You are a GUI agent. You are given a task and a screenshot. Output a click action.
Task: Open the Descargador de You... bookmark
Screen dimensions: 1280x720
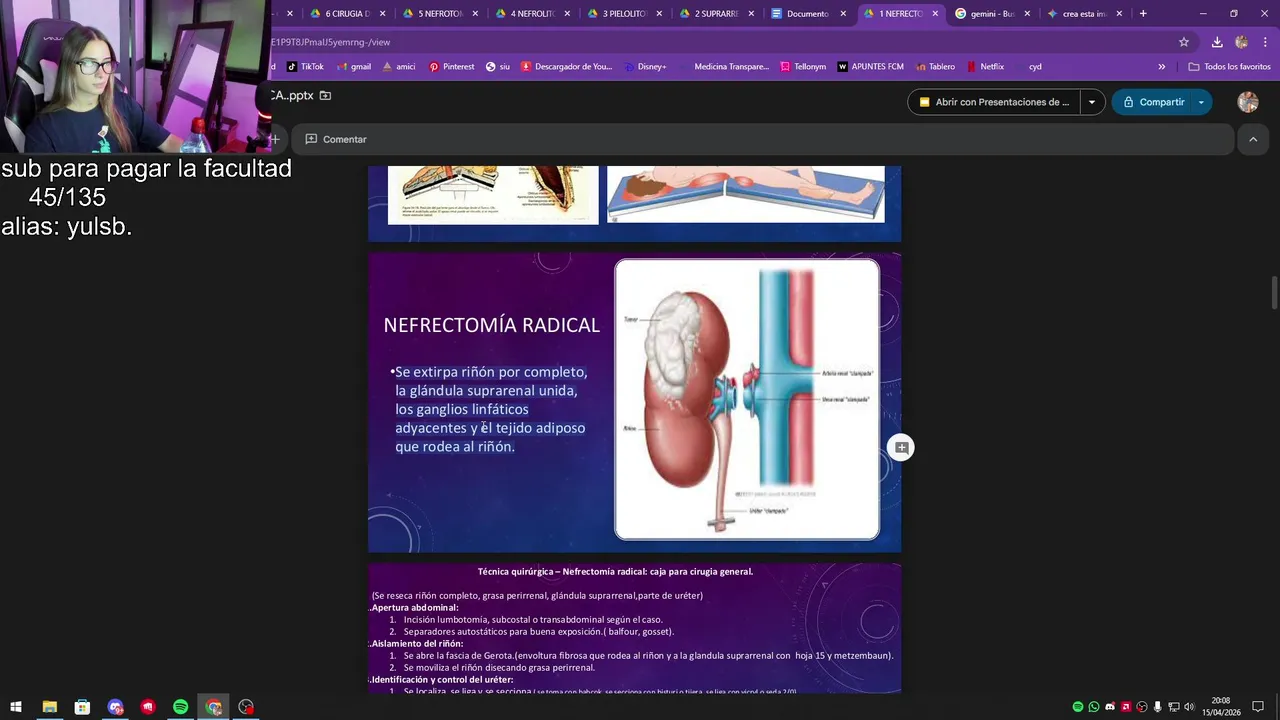[566, 67]
